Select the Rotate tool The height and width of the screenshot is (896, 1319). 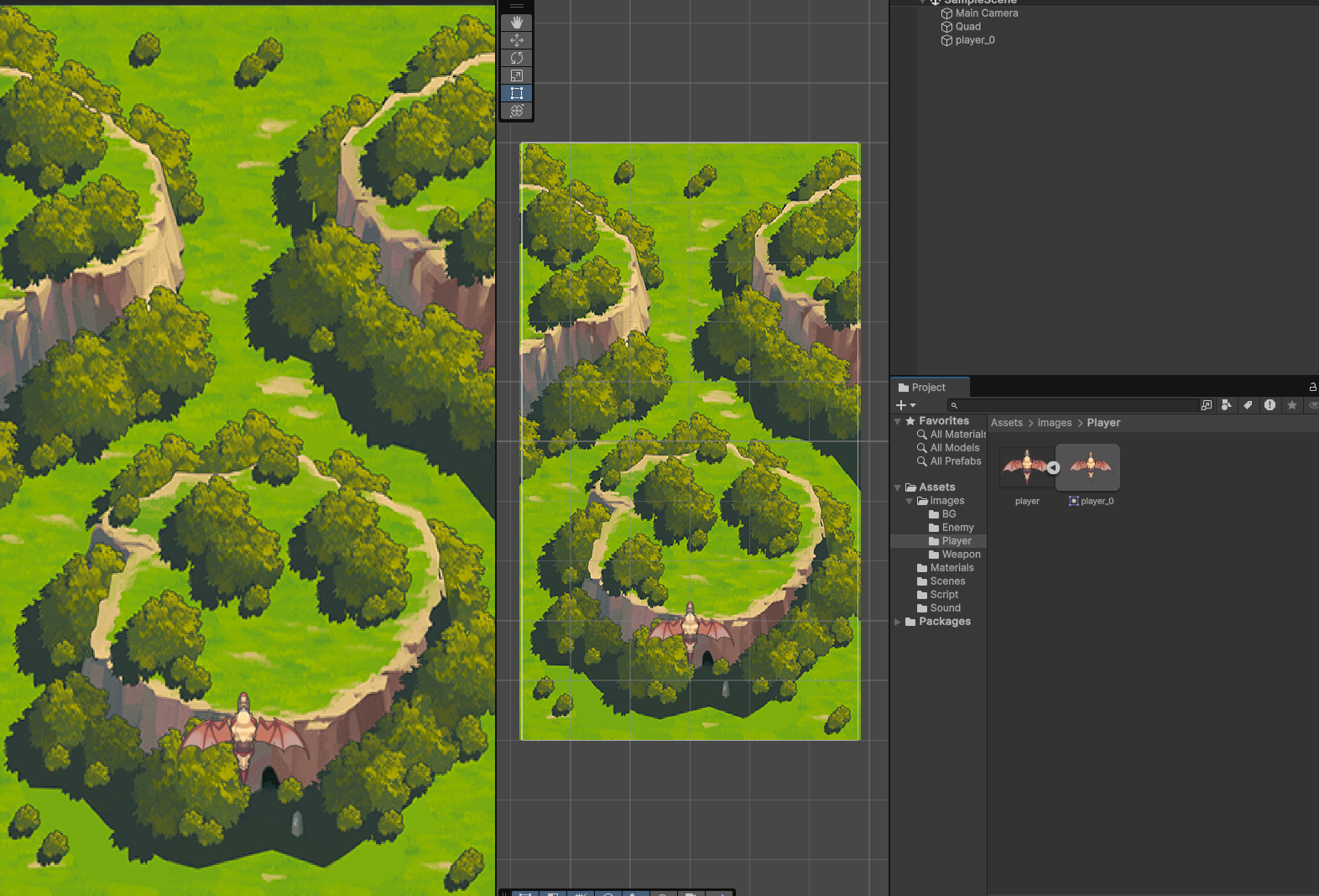click(517, 58)
